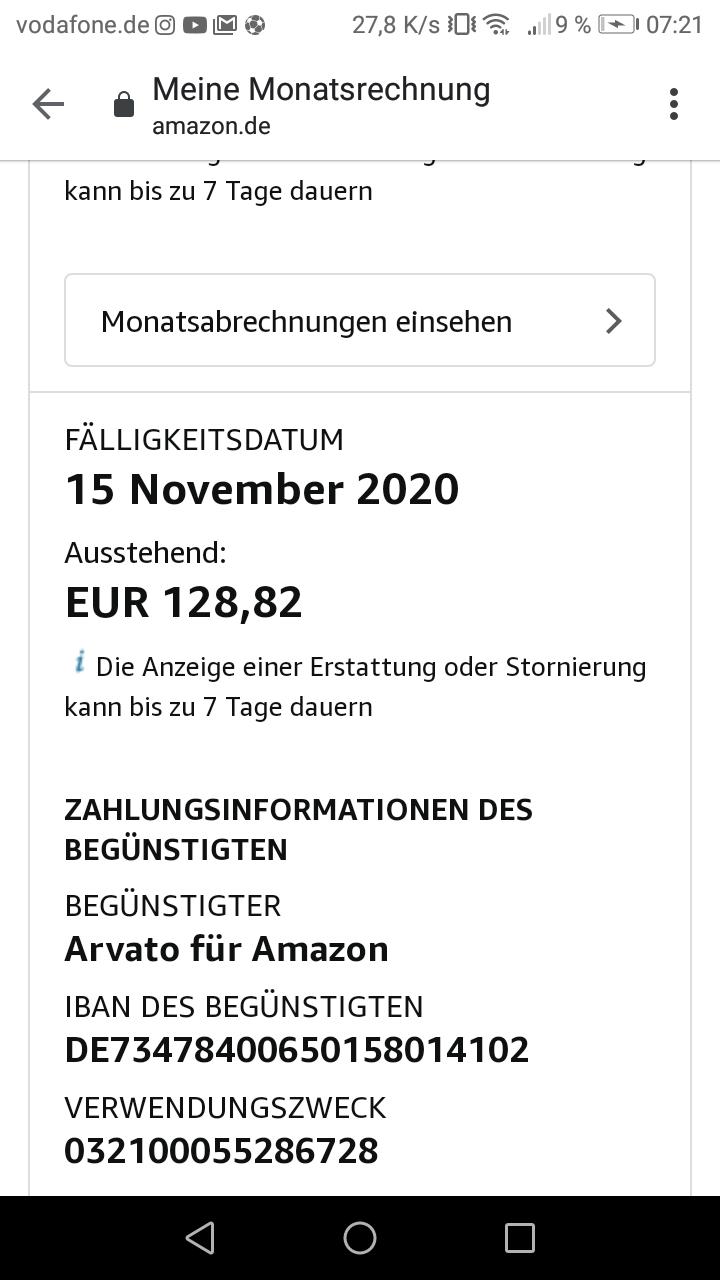Tap the YouTube notification icon

[x=195, y=25]
